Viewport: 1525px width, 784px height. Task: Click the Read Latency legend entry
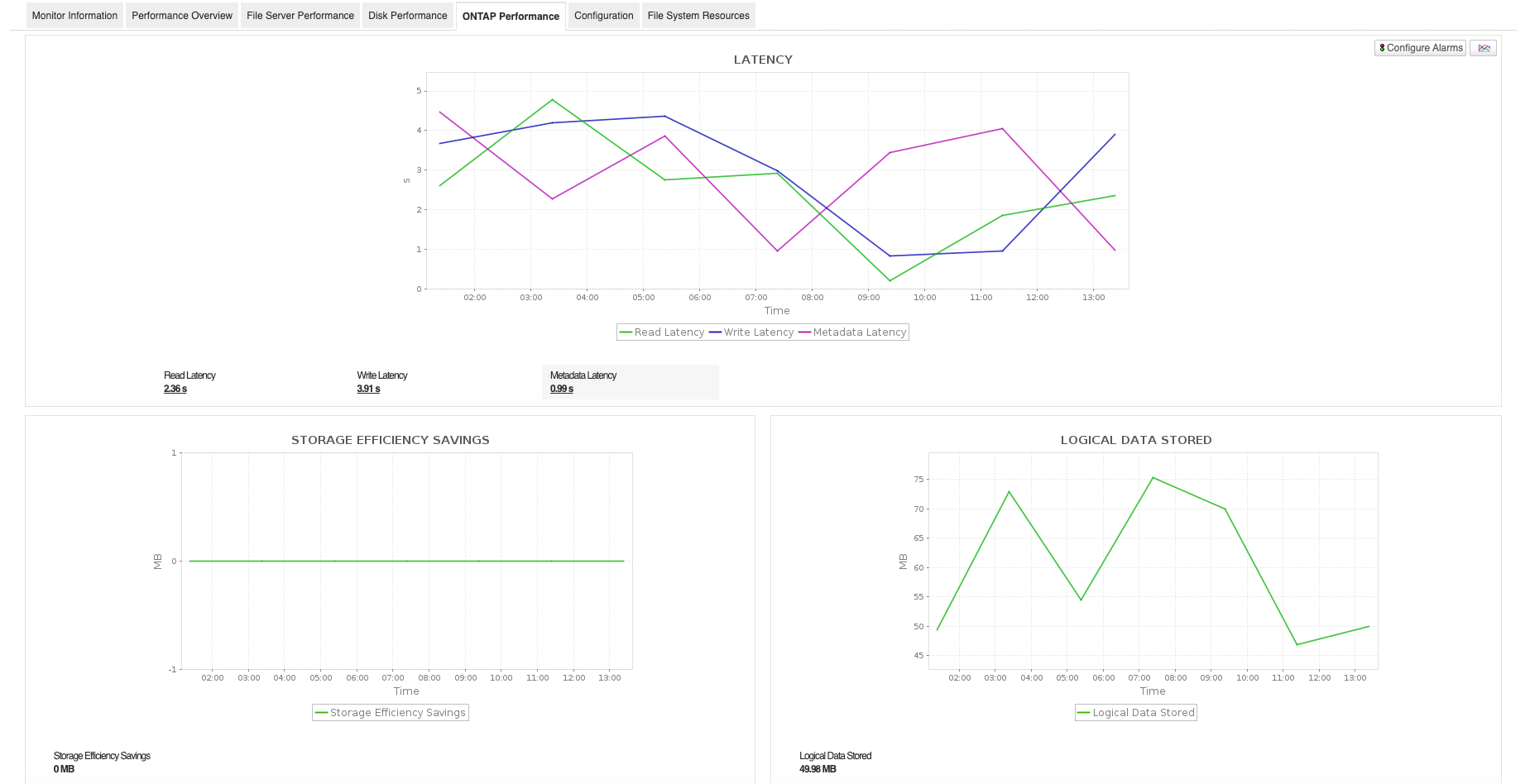tap(662, 332)
